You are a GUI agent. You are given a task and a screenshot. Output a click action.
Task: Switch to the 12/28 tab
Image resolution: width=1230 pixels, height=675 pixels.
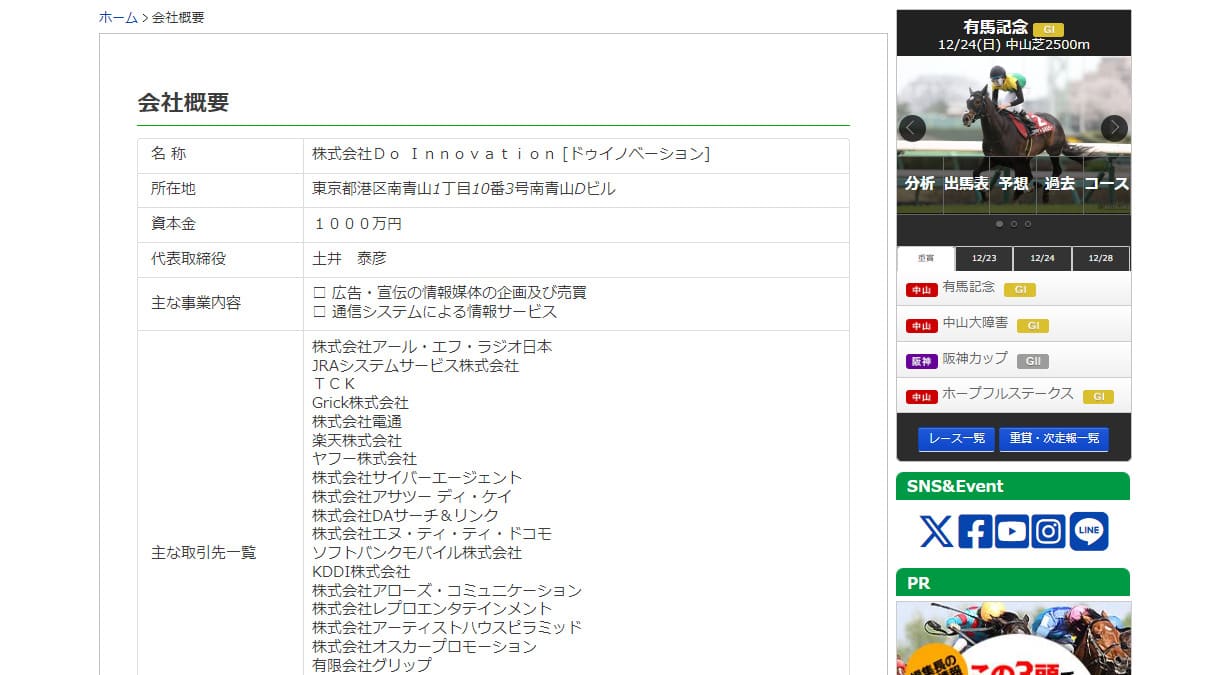[x=1100, y=258]
